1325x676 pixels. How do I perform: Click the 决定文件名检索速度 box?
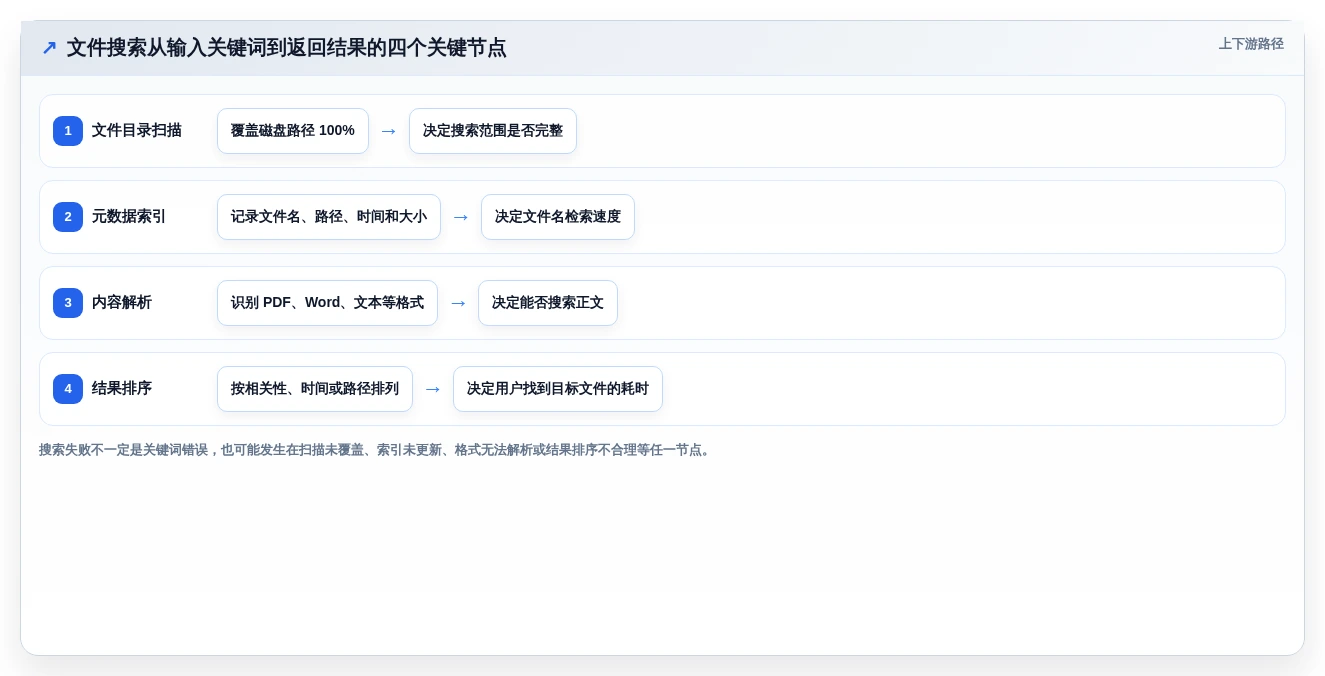[x=558, y=217]
